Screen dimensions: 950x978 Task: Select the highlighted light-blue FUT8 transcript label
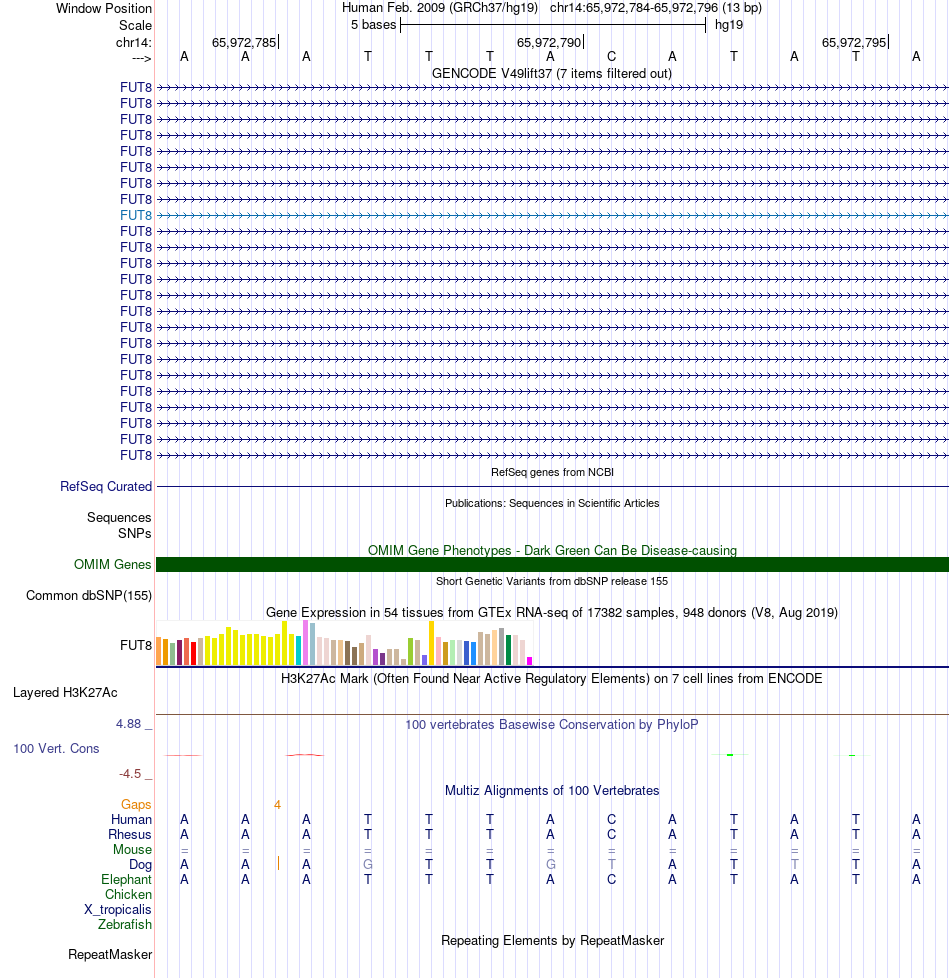pos(136,215)
